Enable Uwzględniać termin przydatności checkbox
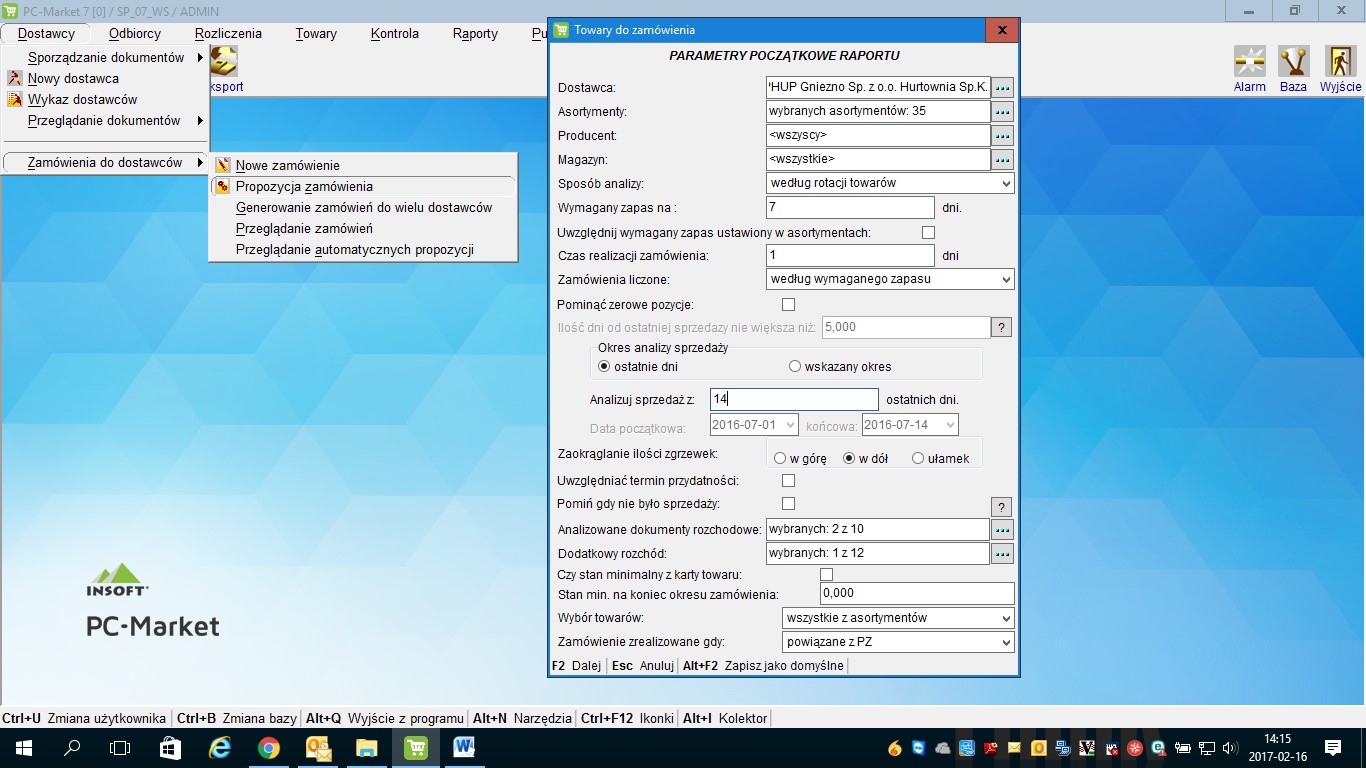Image resolution: width=1366 pixels, height=768 pixels. pyautogui.click(x=788, y=481)
